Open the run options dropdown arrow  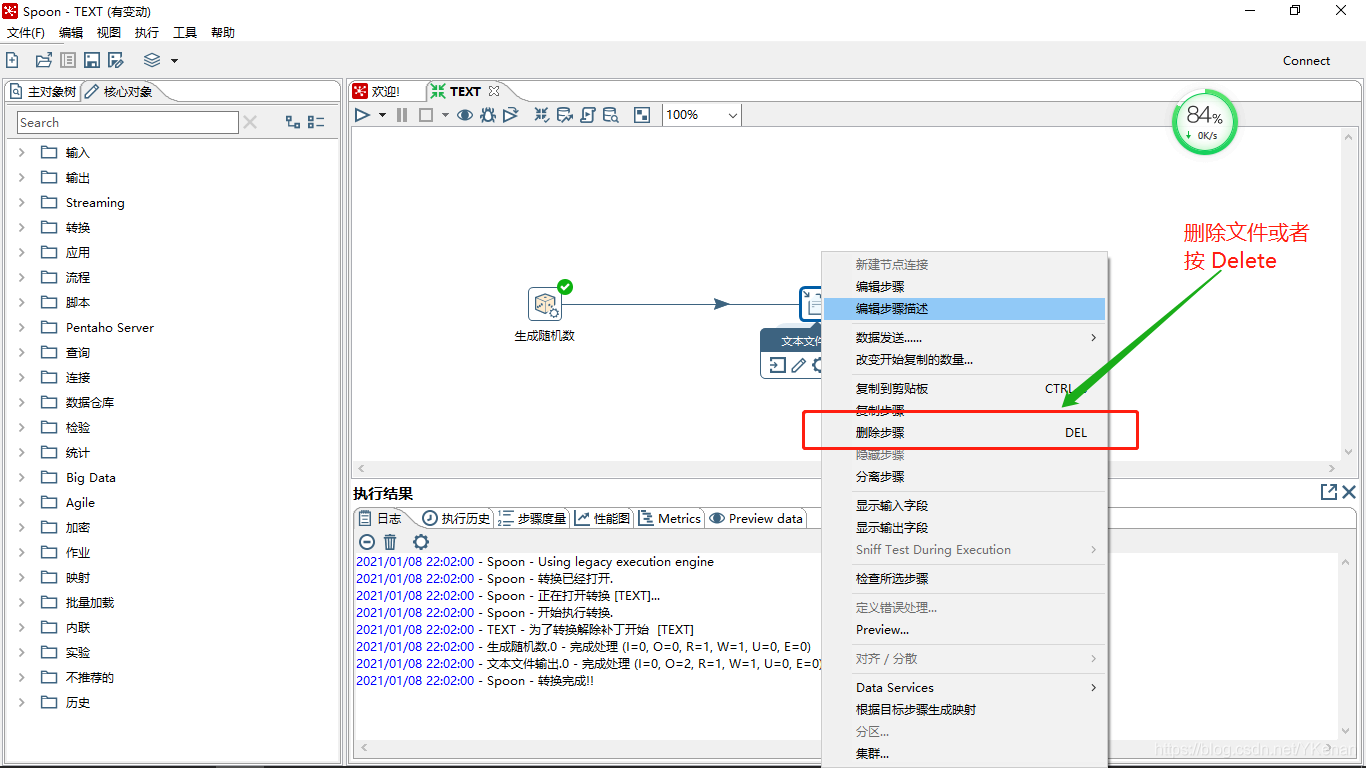[x=382, y=116]
